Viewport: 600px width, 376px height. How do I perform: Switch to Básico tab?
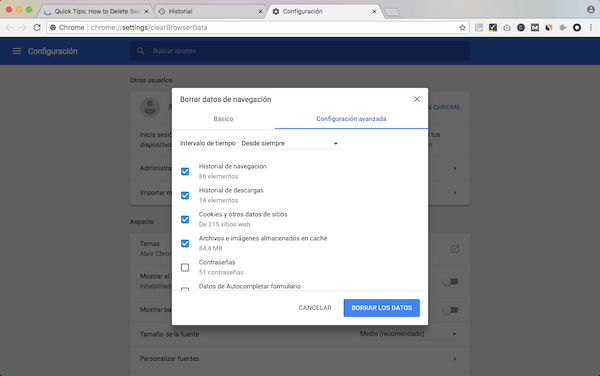(x=223, y=119)
